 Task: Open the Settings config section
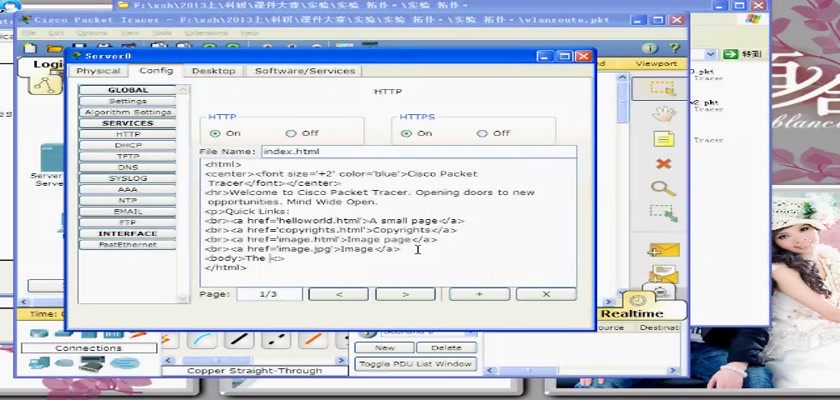[x=128, y=101]
